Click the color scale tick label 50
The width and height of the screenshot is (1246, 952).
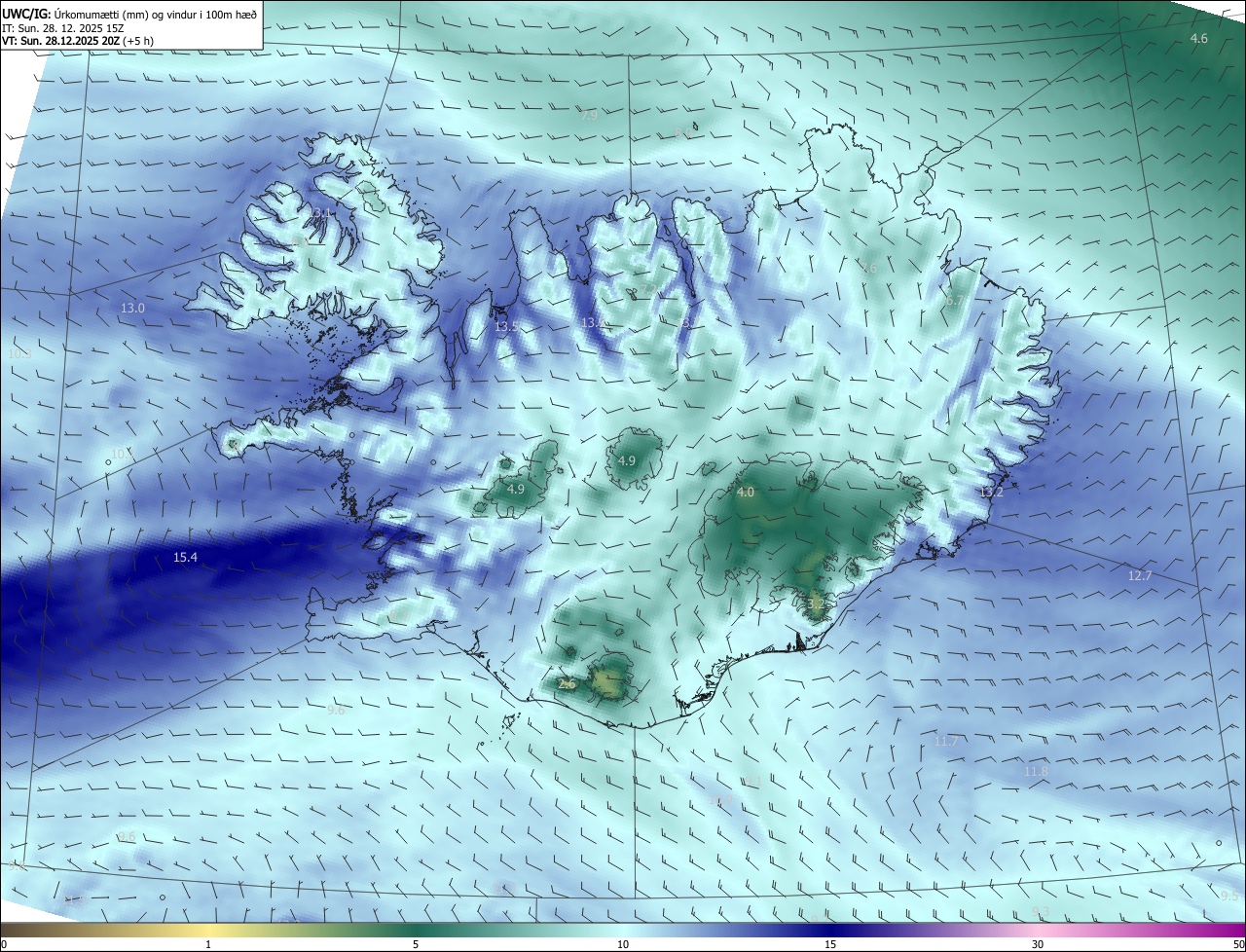pos(1238,945)
